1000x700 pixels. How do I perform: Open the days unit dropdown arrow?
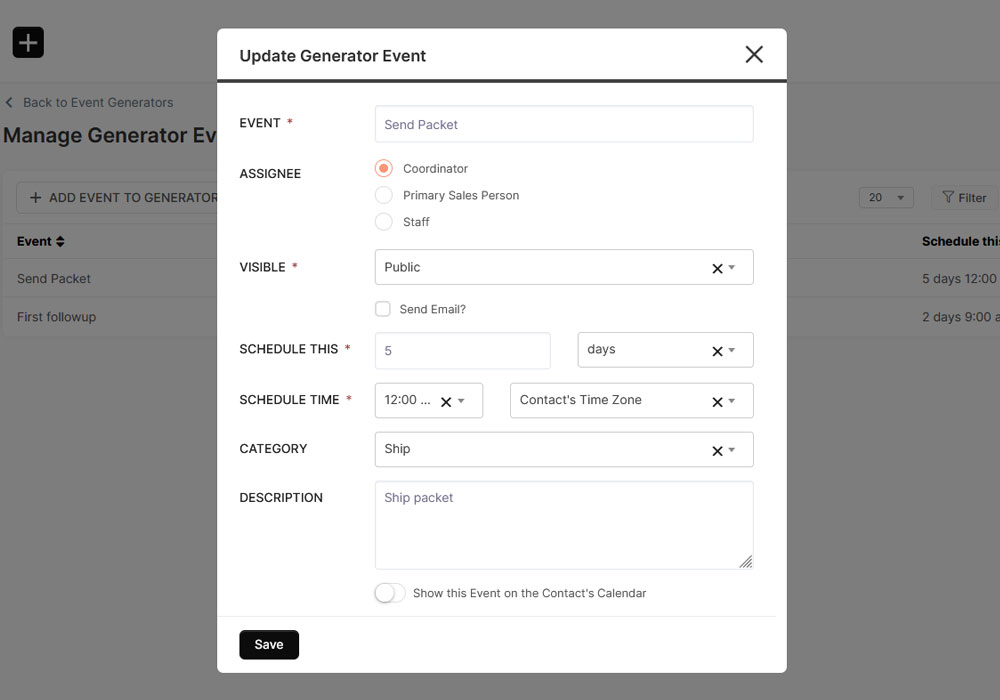click(x=732, y=351)
